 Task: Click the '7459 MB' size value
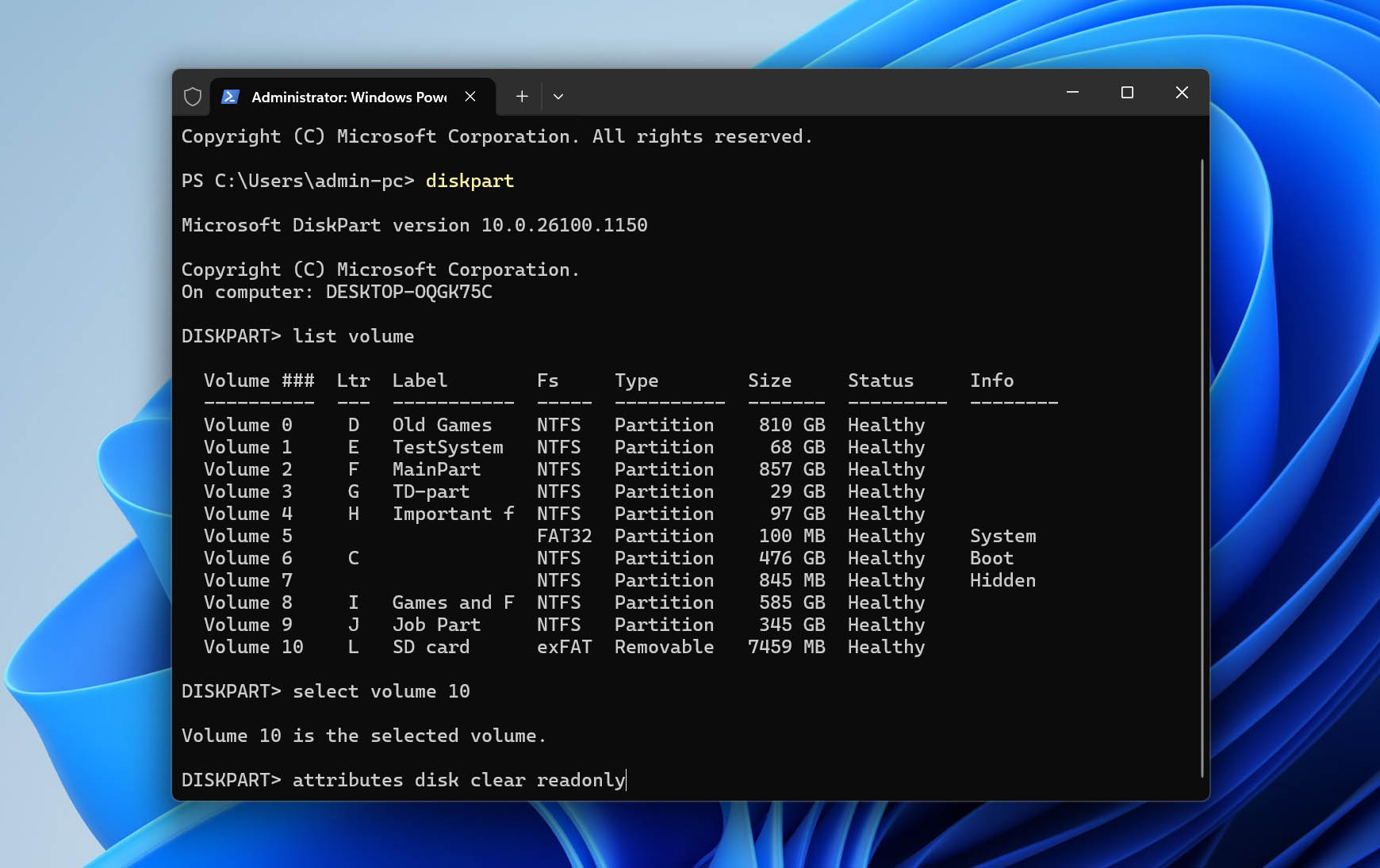[786, 647]
